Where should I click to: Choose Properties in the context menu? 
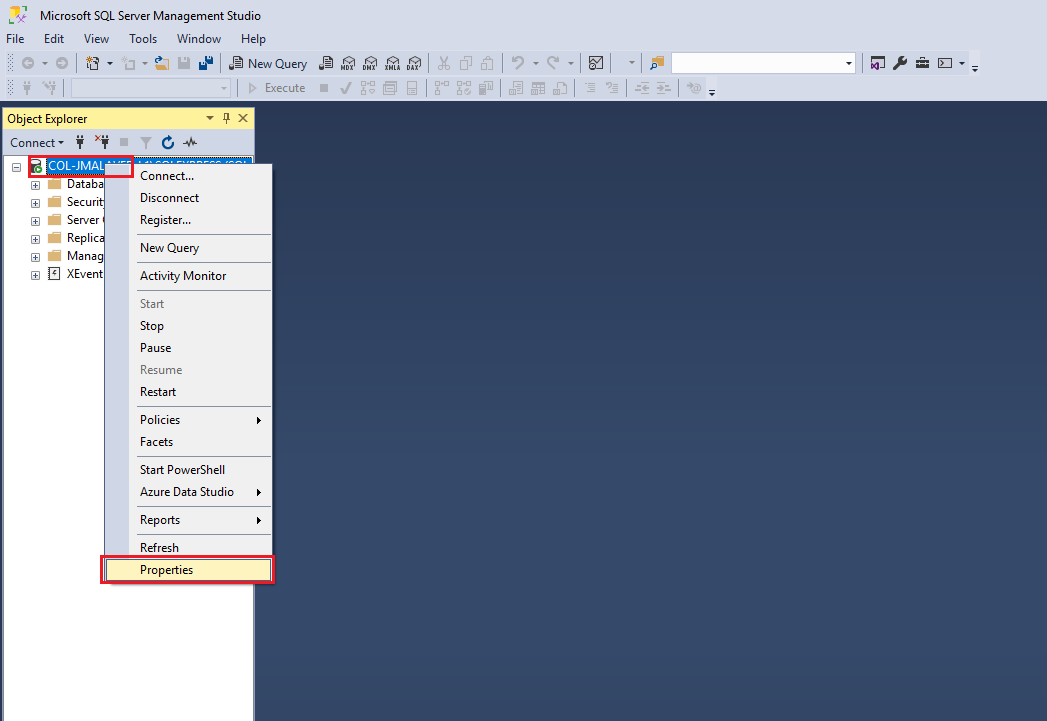coord(188,570)
